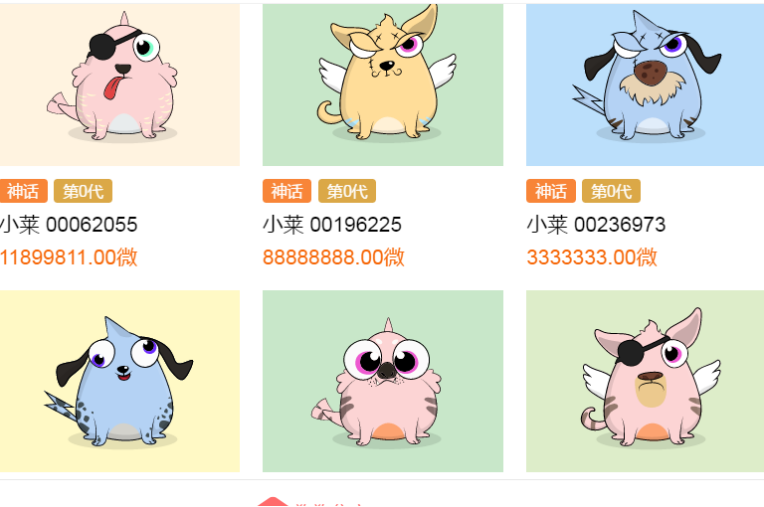Click the 神话 tag above 小莱 00236973
The height and width of the screenshot is (507, 764).
pos(551,191)
